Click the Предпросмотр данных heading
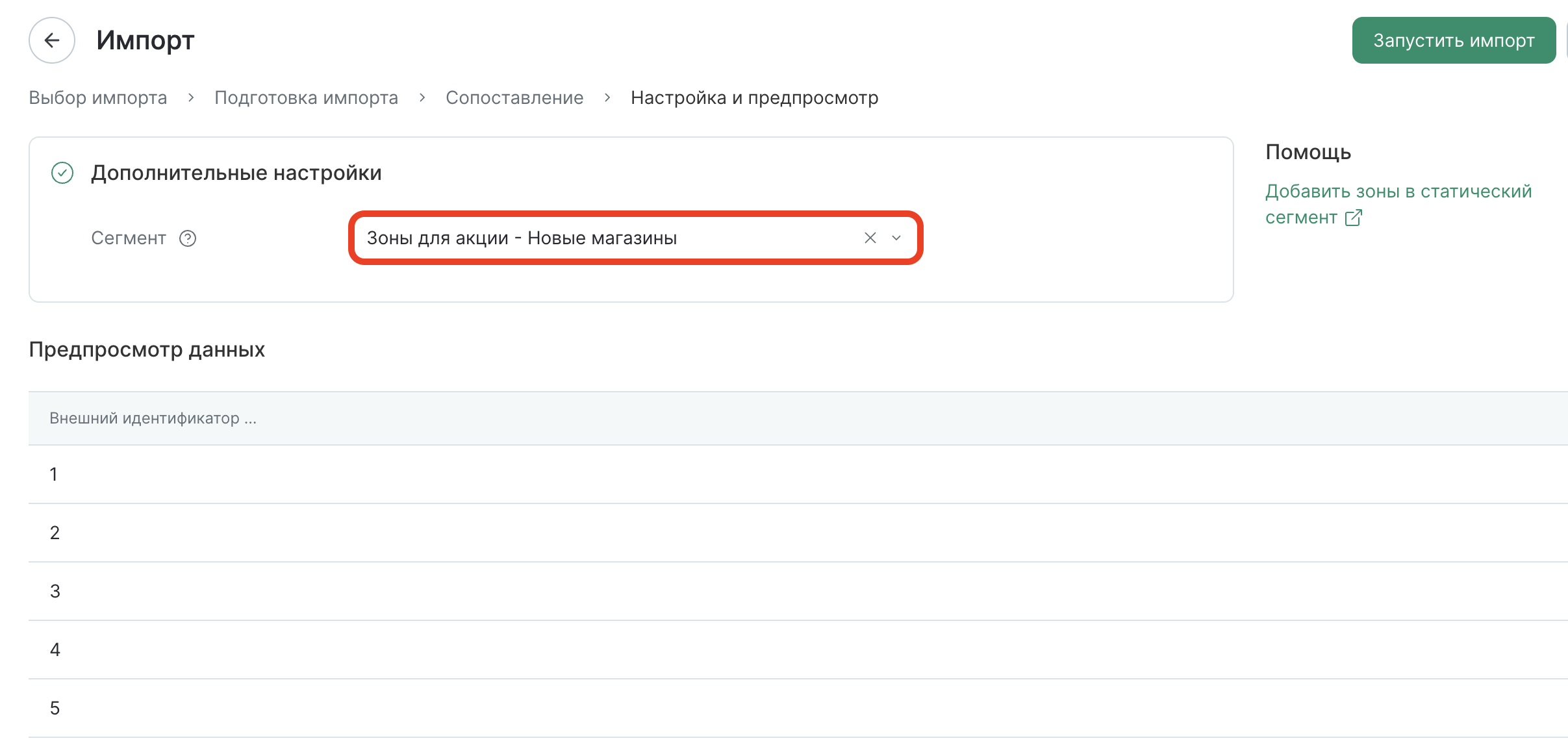 point(147,350)
